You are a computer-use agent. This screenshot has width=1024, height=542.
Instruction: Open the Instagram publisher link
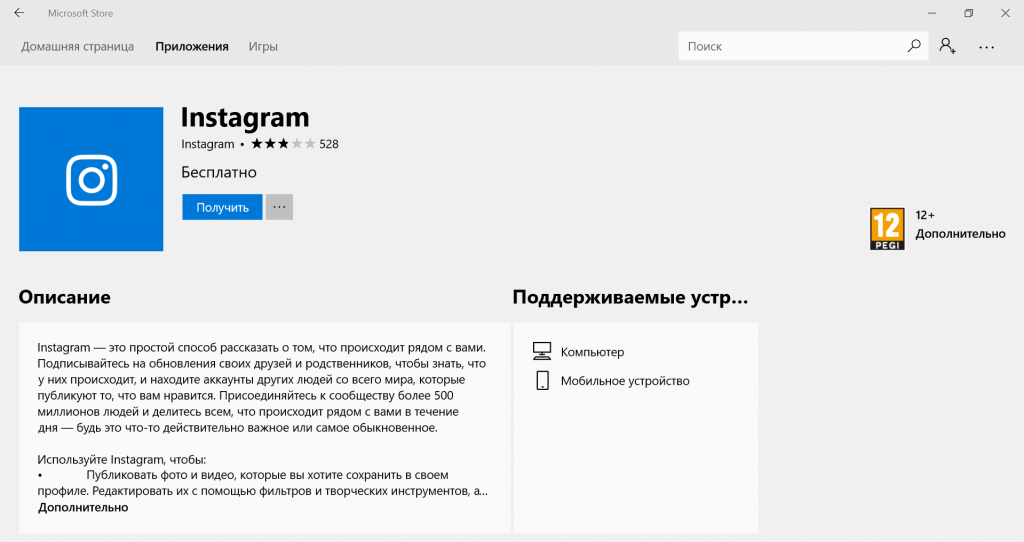[x=208, y=144]
